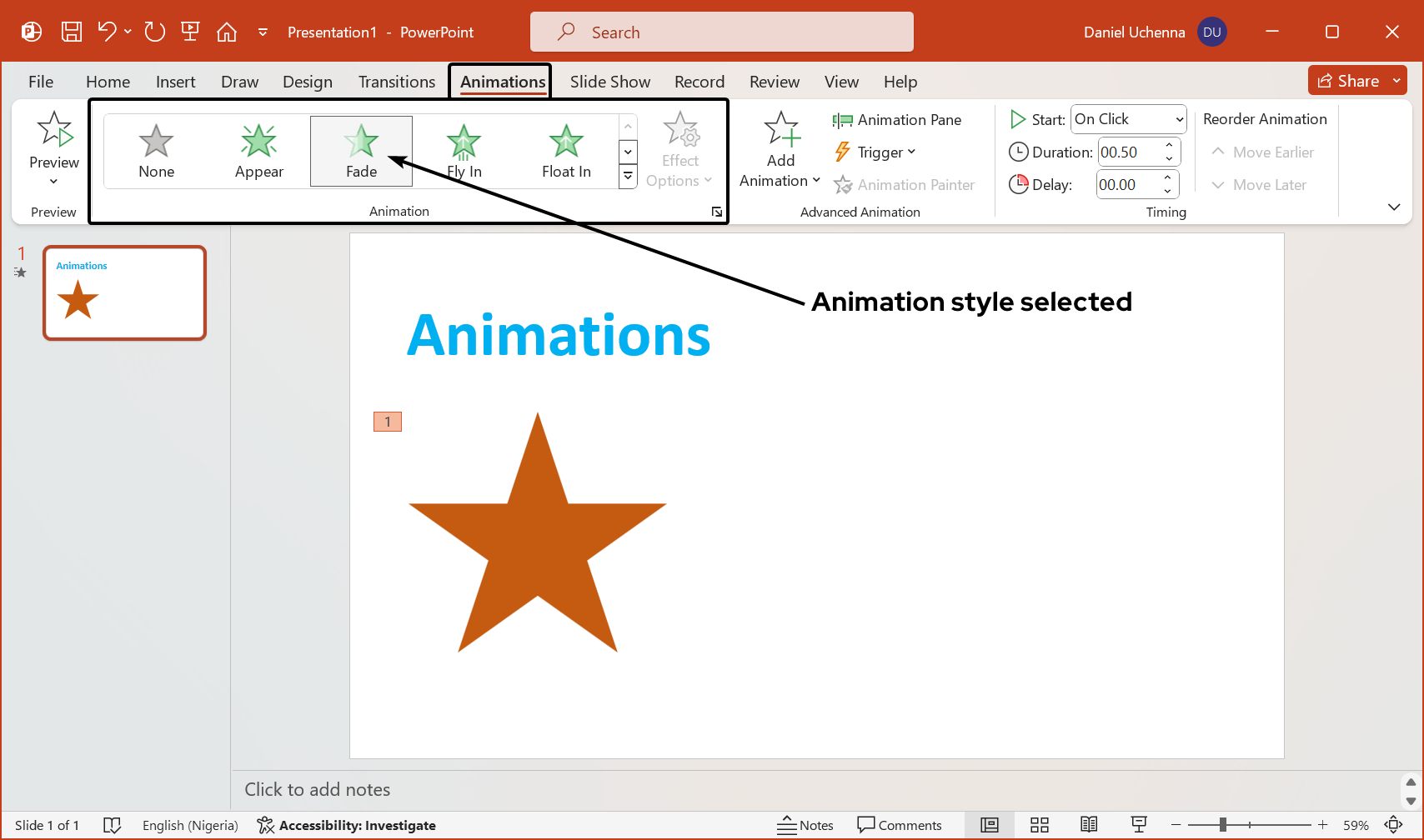The height and width of the screenshot is (840, 1424).
Task: Select slide 1 thumbnail
Action: (x=123, y=292)
